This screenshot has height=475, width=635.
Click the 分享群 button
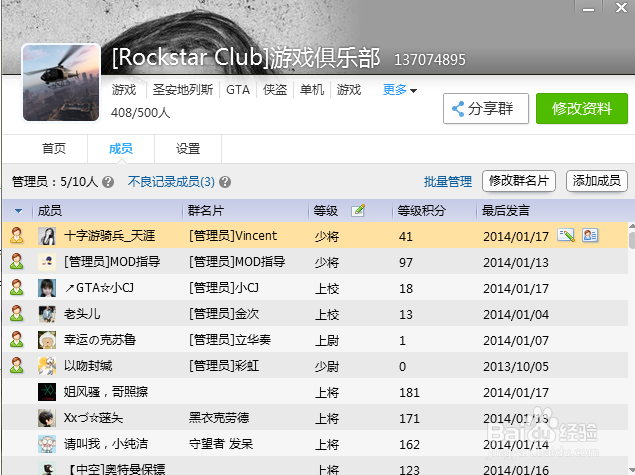click(486, 109)
